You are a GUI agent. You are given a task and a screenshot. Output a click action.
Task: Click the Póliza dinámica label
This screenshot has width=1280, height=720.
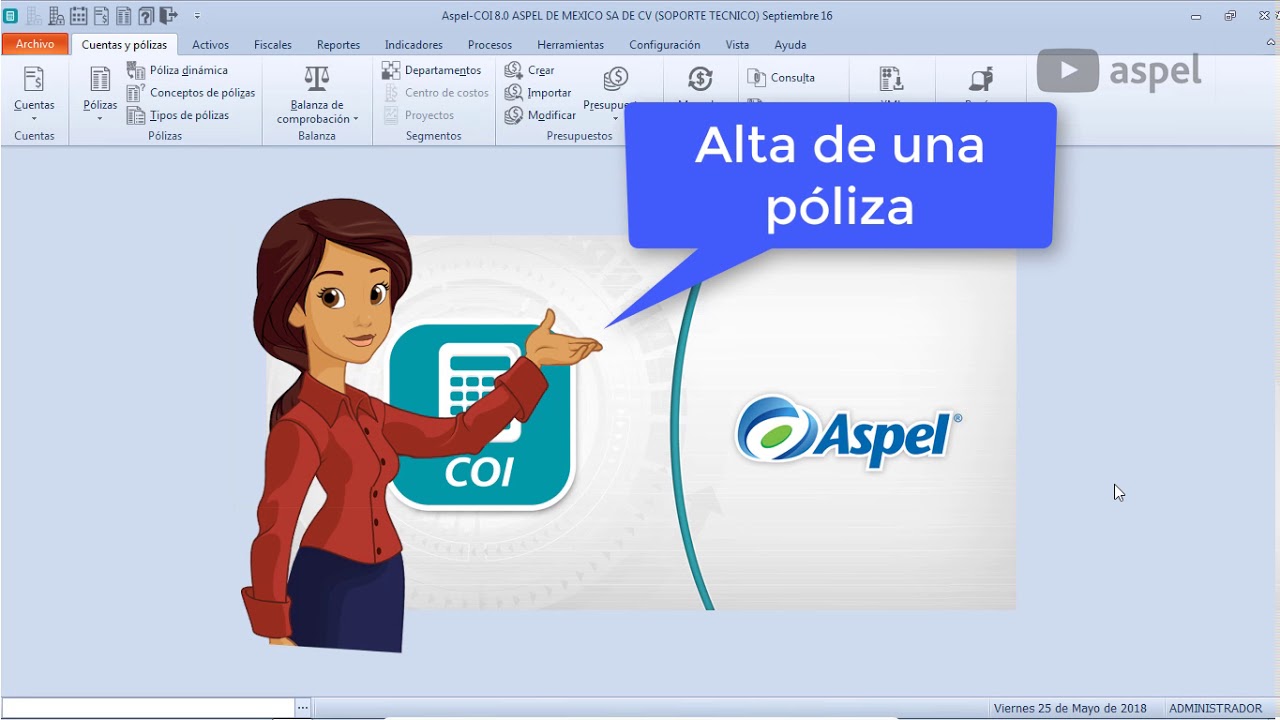(x=189, y=71)
